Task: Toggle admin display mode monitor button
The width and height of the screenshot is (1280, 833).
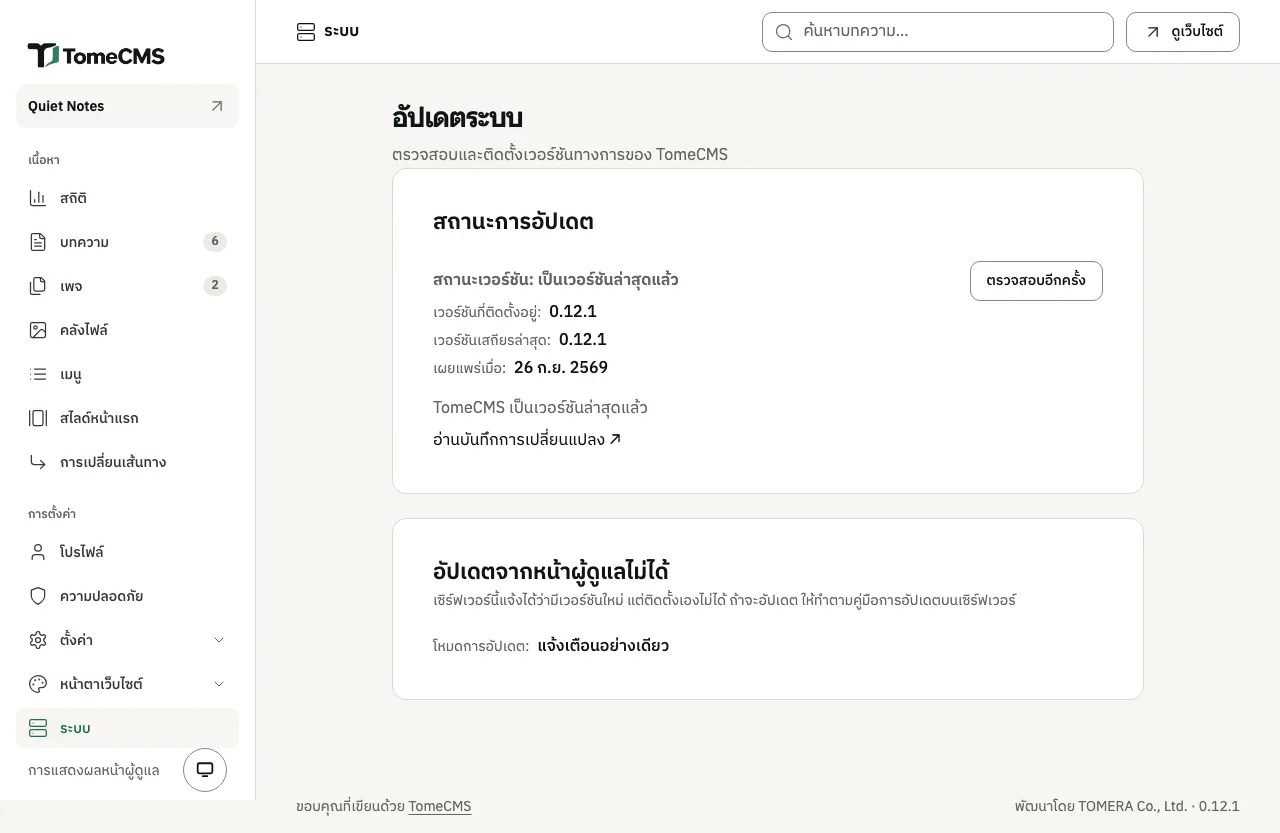Action: (x=205, y=770)
